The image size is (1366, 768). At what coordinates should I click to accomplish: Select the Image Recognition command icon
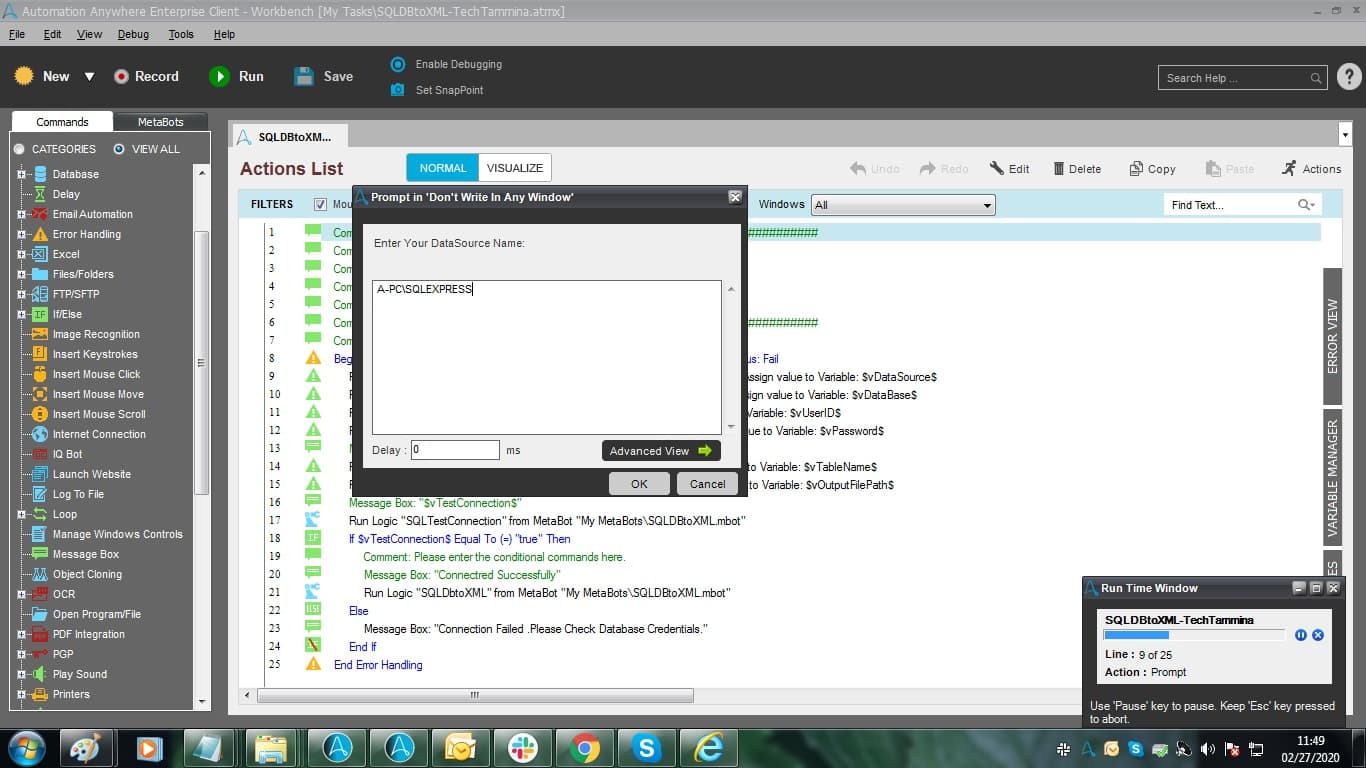click(x=40, y=334)
